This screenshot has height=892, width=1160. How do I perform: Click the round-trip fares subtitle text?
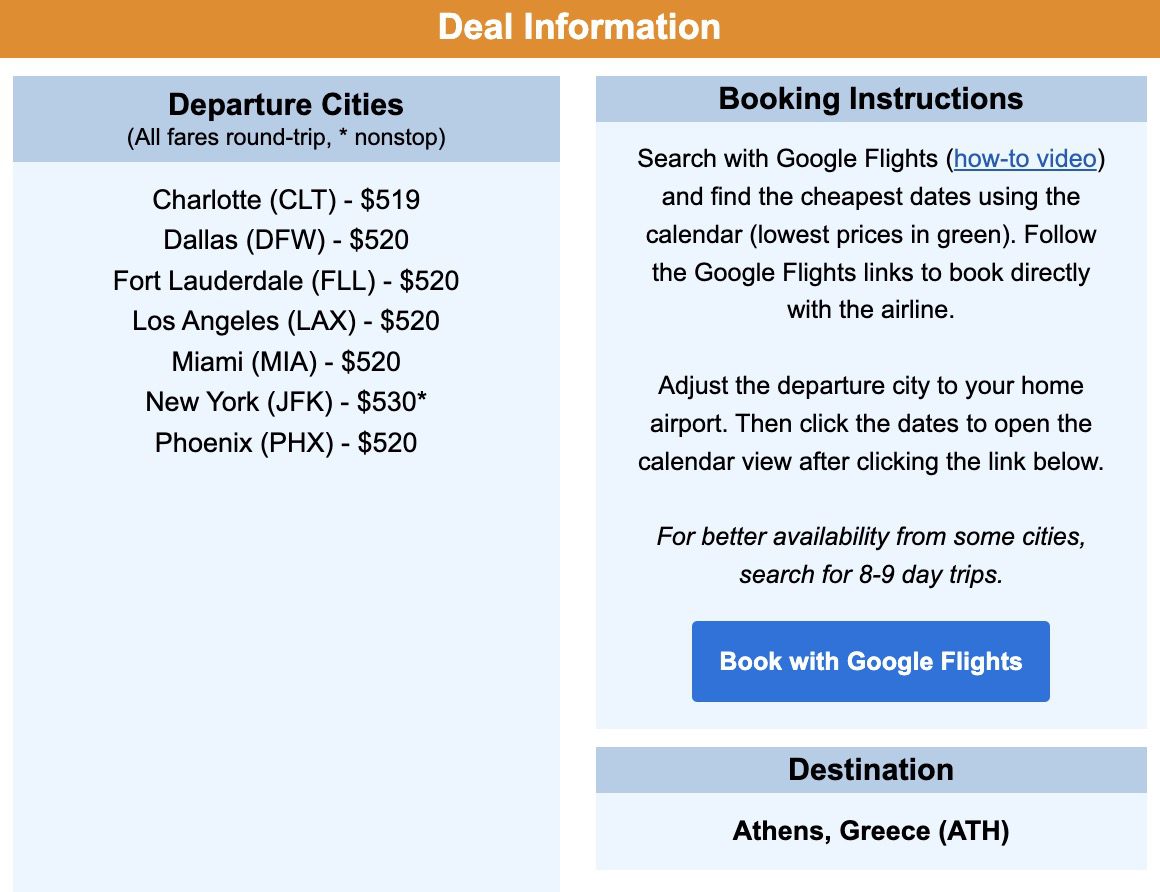[x=285, y=137]
